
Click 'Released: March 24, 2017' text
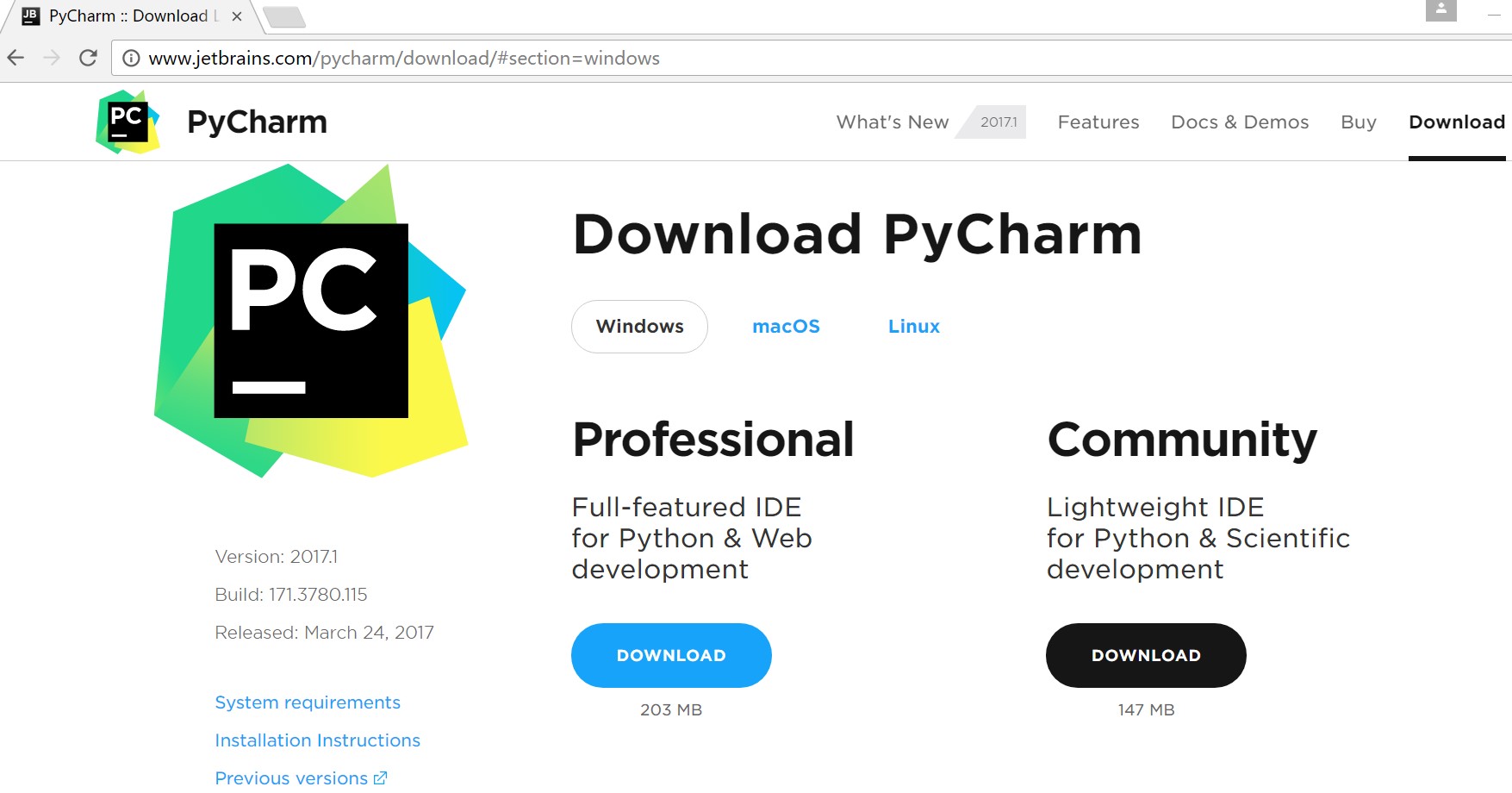(324, 633)
